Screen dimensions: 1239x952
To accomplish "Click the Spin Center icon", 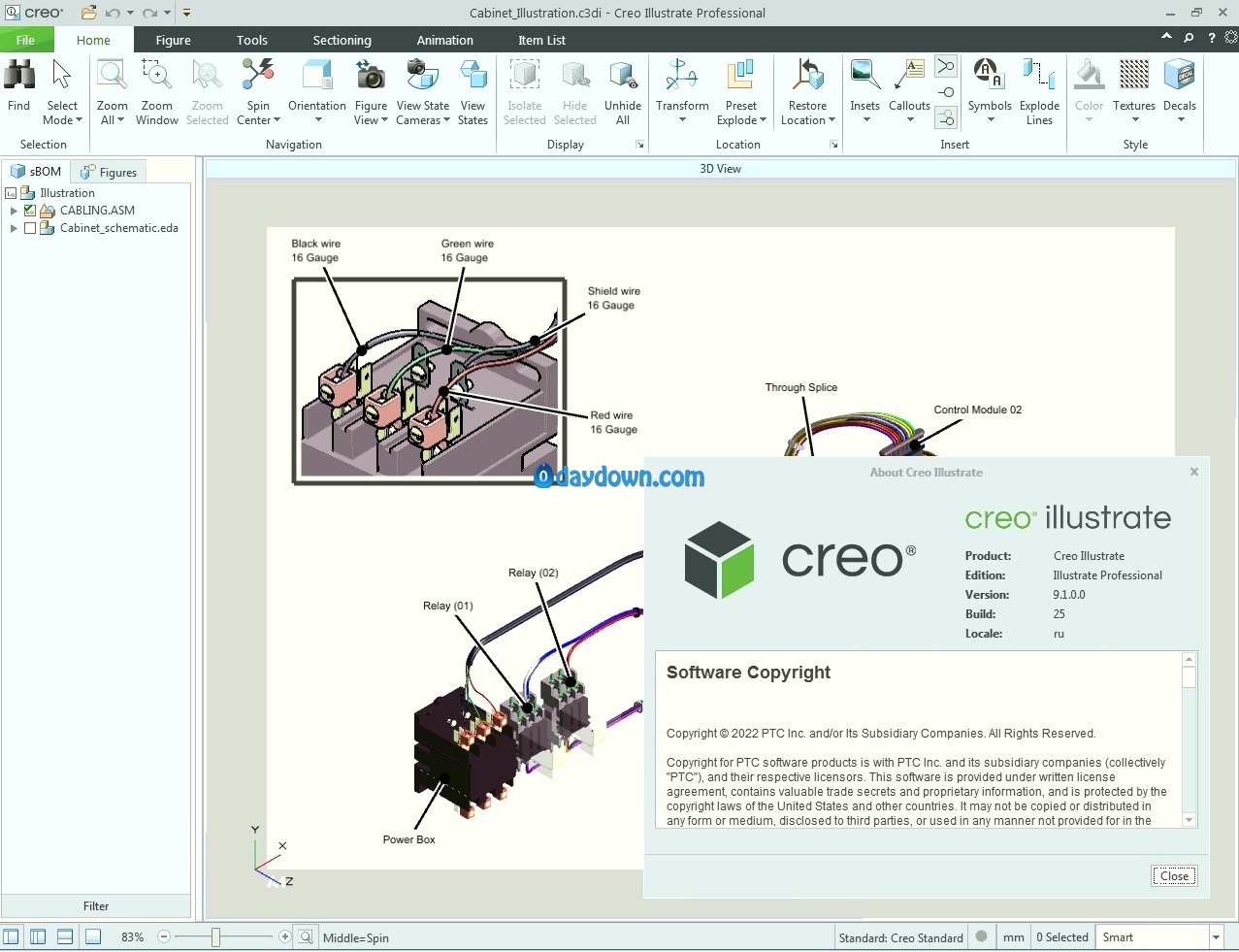I will [258, 75].
